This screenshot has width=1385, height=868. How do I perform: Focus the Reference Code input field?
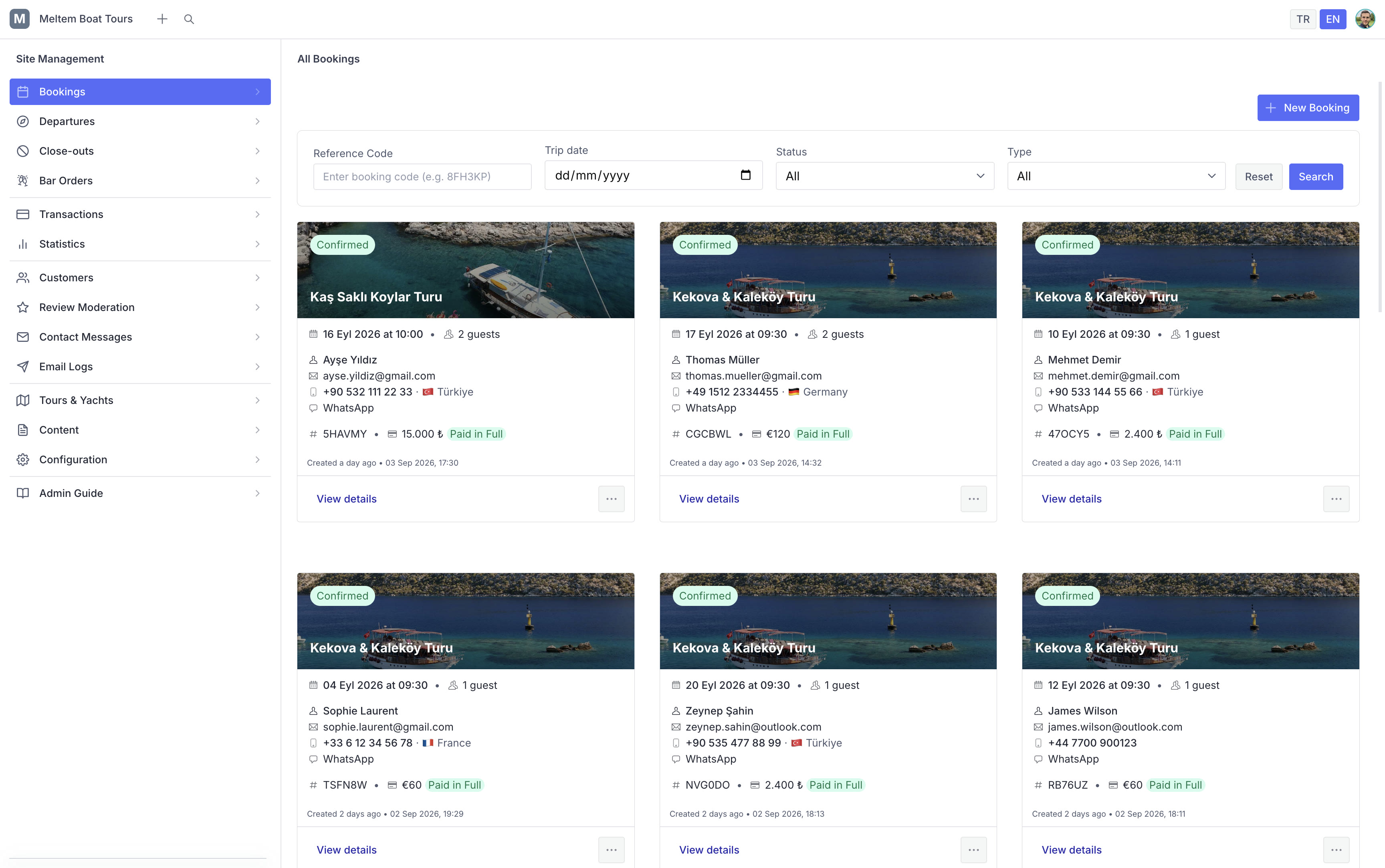(422, 177)
